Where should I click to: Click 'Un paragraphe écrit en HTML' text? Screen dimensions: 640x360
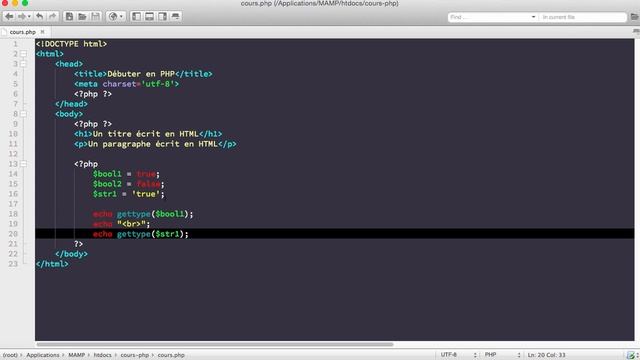[153, 144]
